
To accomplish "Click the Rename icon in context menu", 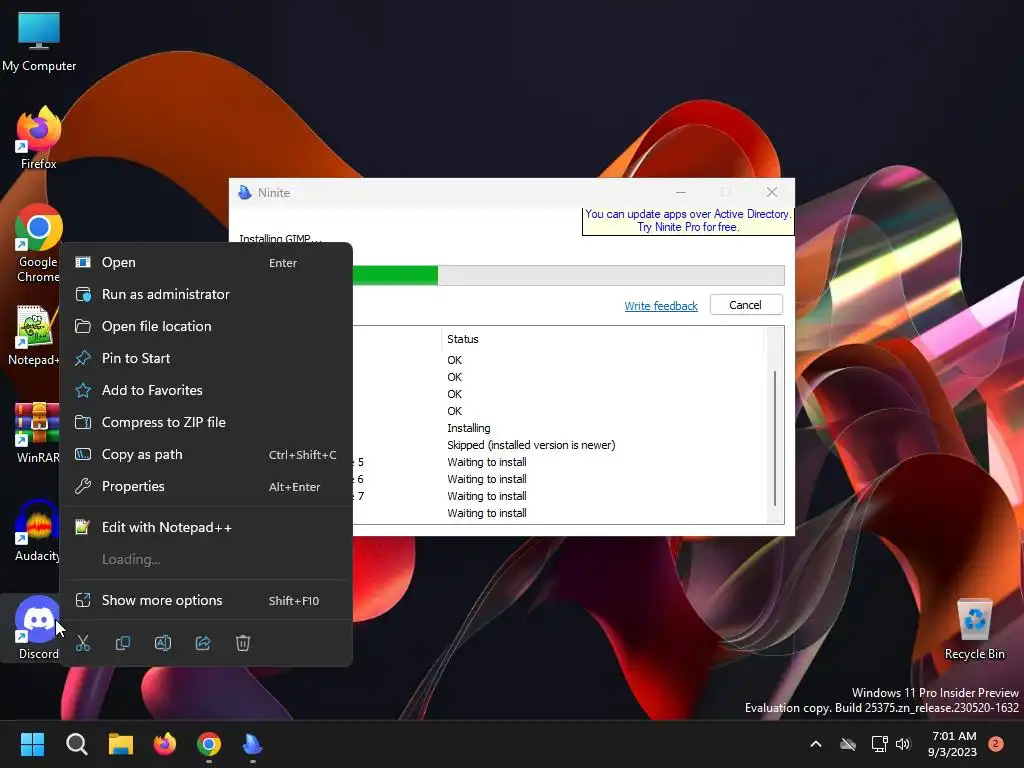I will point(163,643).
